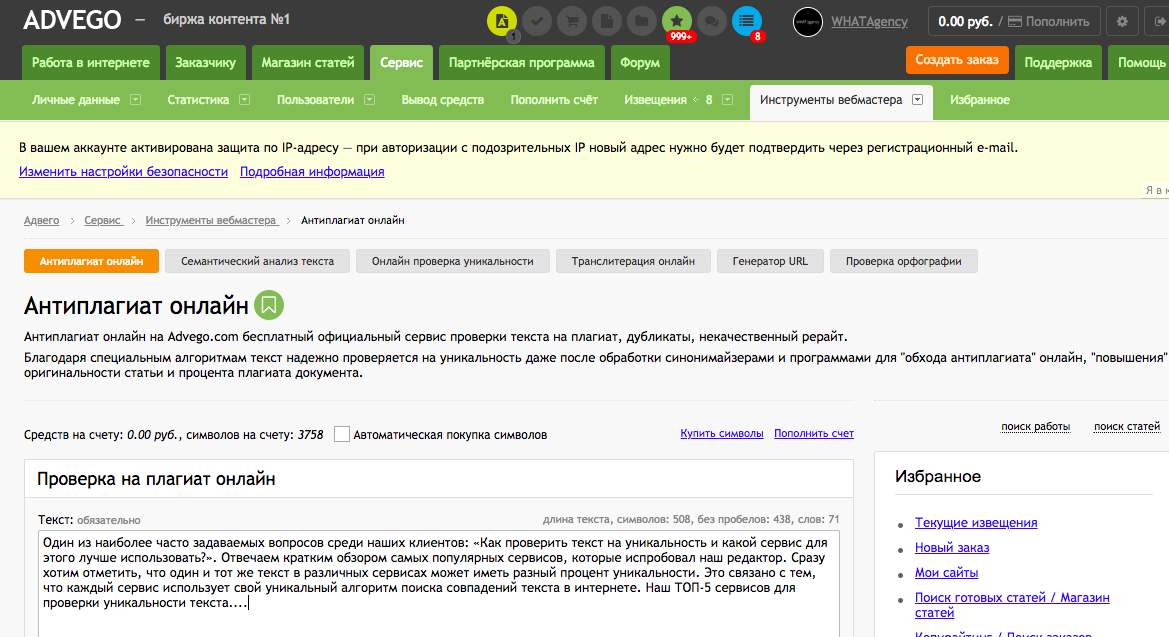Click the green bookmark icon beside Антиплагиат онлайн heading
This screenshot has width=1169, height=637.
pyautogui.click(x=269, y=304)
